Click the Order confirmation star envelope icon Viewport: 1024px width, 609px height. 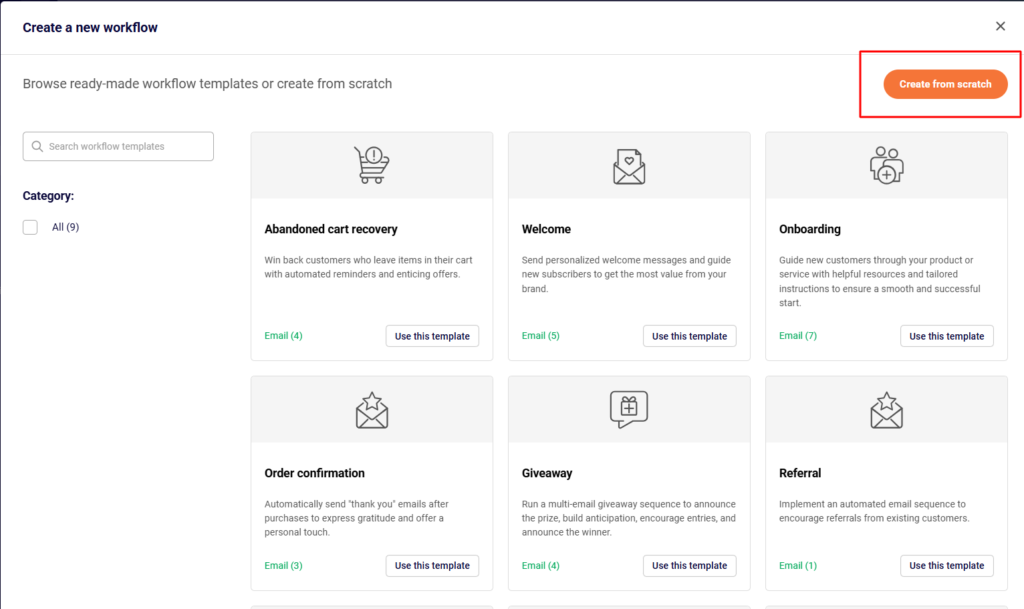[x=372, y=410]
